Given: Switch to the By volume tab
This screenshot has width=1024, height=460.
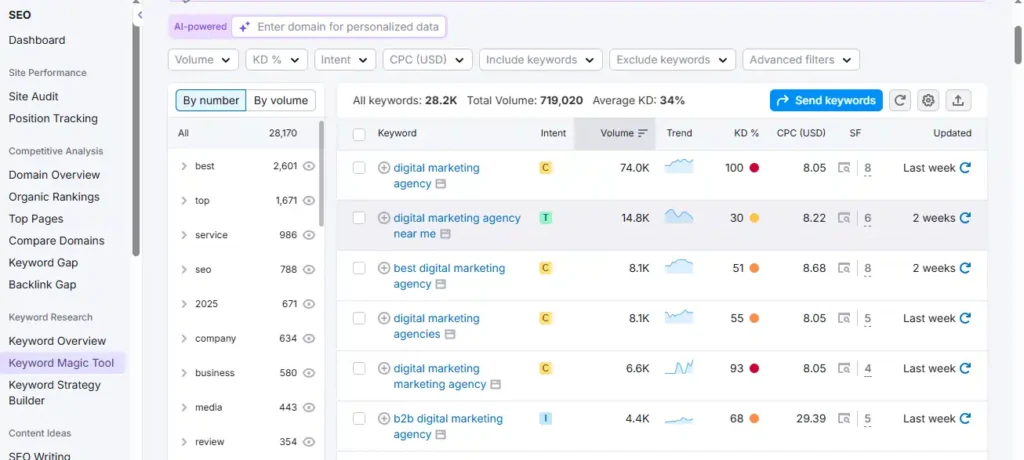Looking at the screenshot, I should tap(280, 100).
